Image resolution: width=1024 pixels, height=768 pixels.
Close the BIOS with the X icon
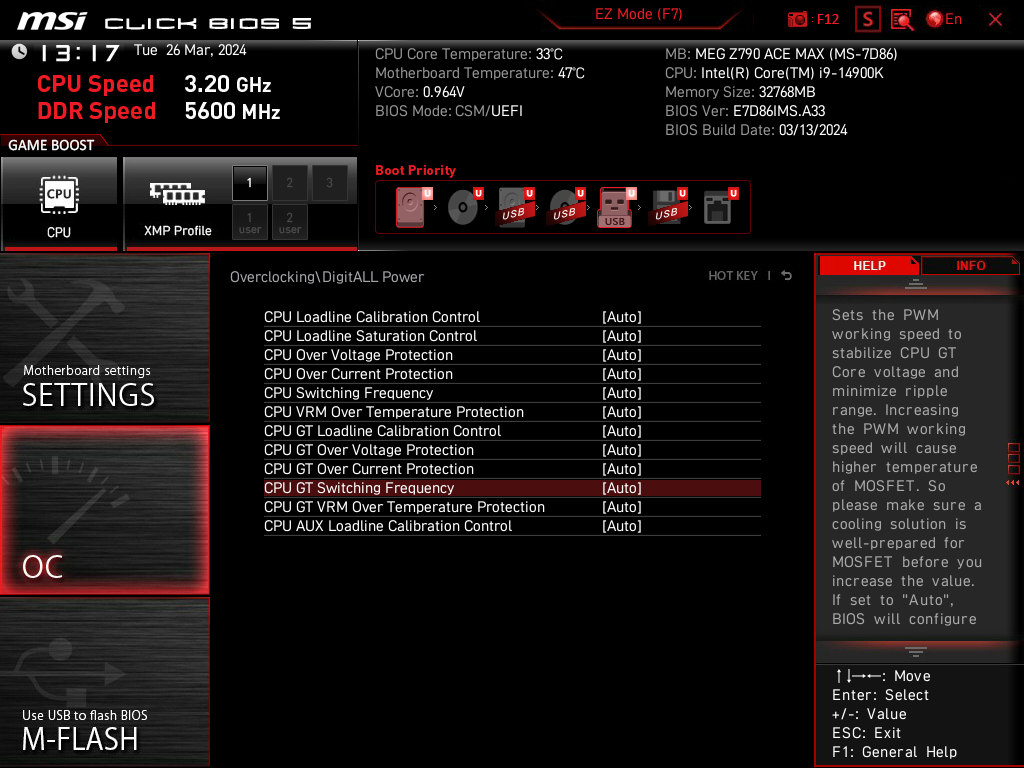tap(995, 20)
